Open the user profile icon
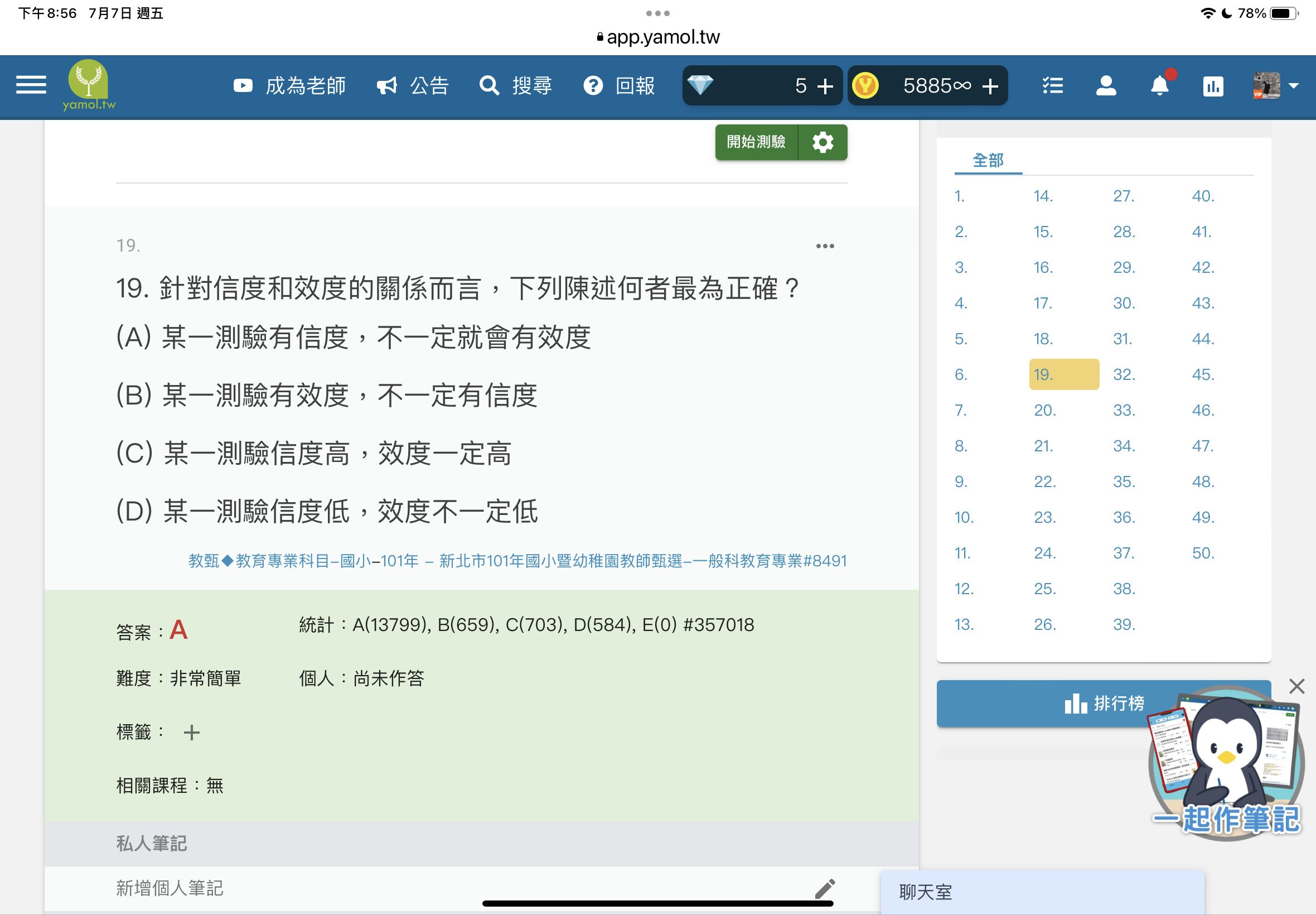Screen dimensions: 1316x915 coord(1106,86)
